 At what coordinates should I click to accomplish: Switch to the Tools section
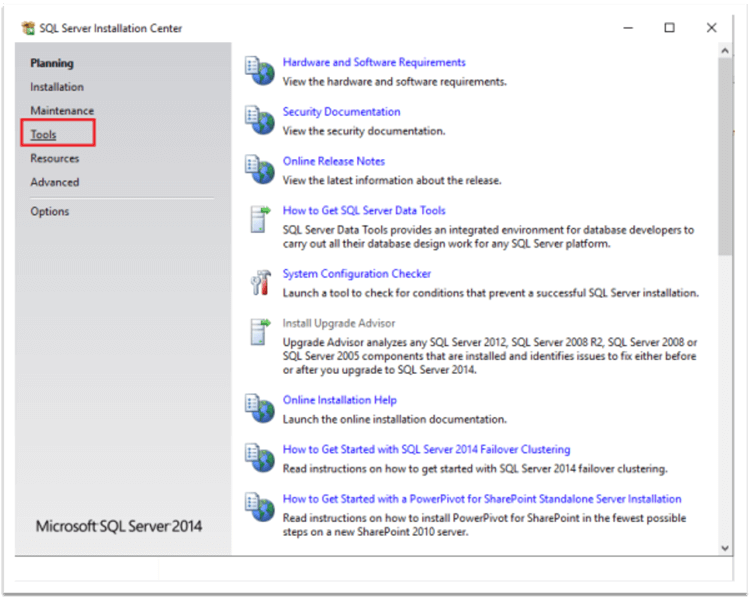(x=43, y=135)
